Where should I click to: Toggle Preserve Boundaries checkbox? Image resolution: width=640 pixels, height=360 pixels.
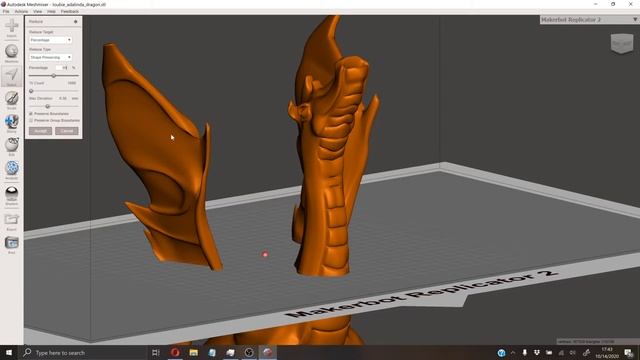[31, 113]
